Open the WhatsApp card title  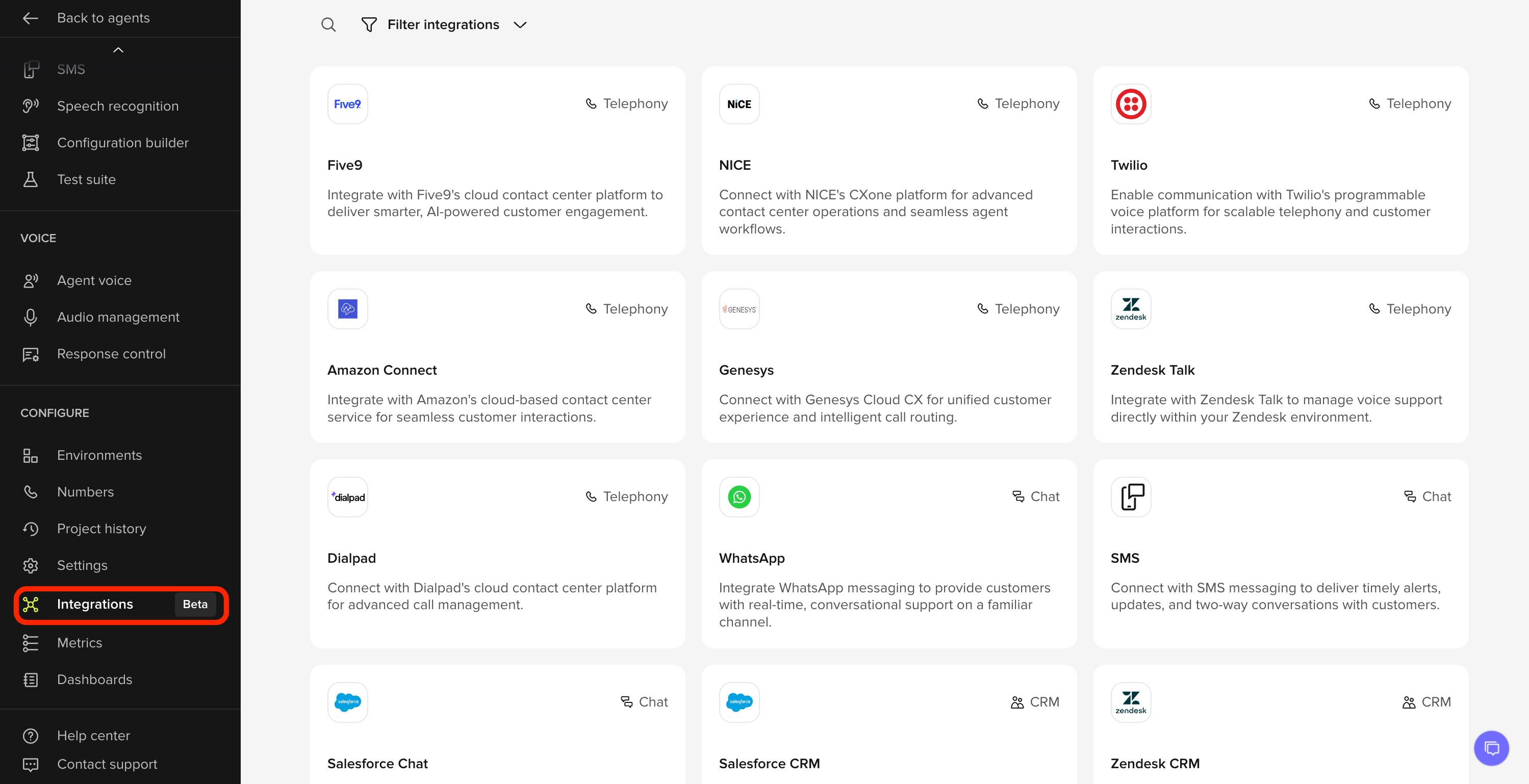751,558
